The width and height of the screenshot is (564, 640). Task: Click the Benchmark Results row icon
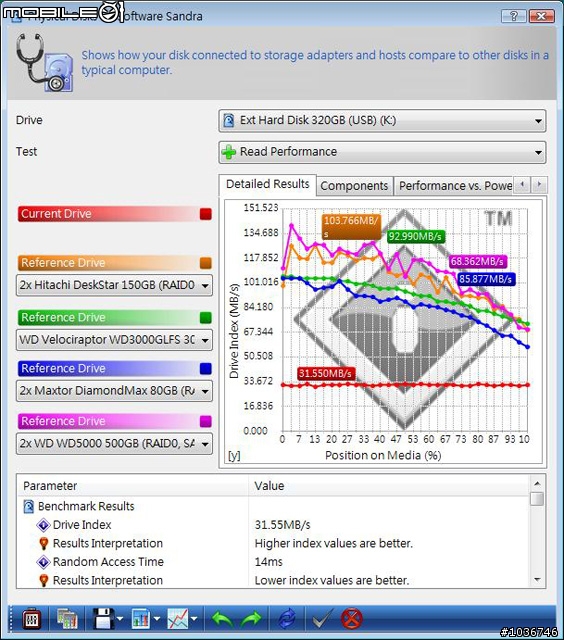click(x=29, y=507)
